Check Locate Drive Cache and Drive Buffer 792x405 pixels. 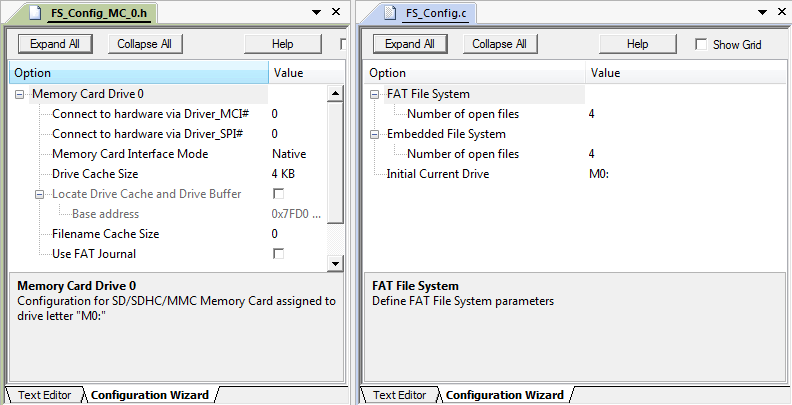278,194
